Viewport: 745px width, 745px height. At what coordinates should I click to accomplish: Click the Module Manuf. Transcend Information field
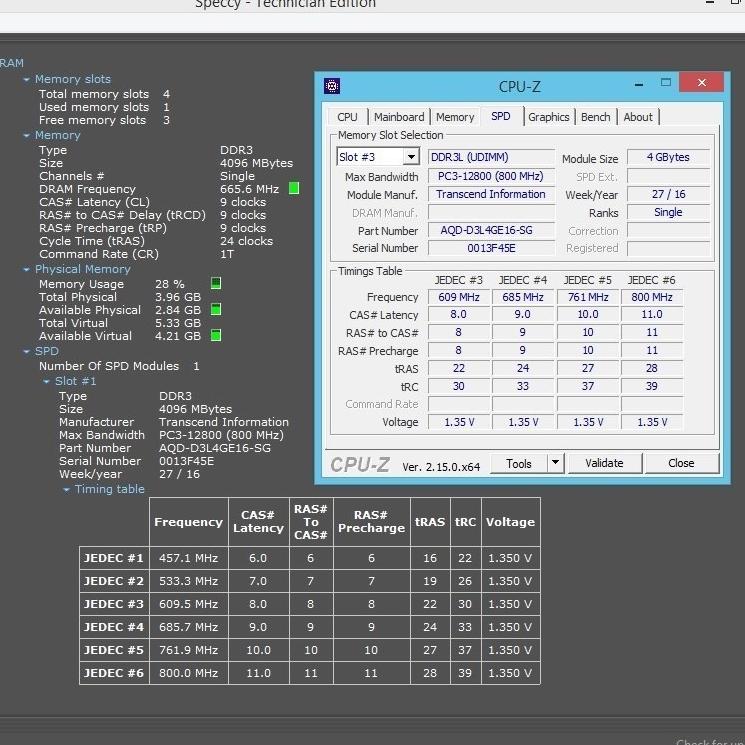491,194
